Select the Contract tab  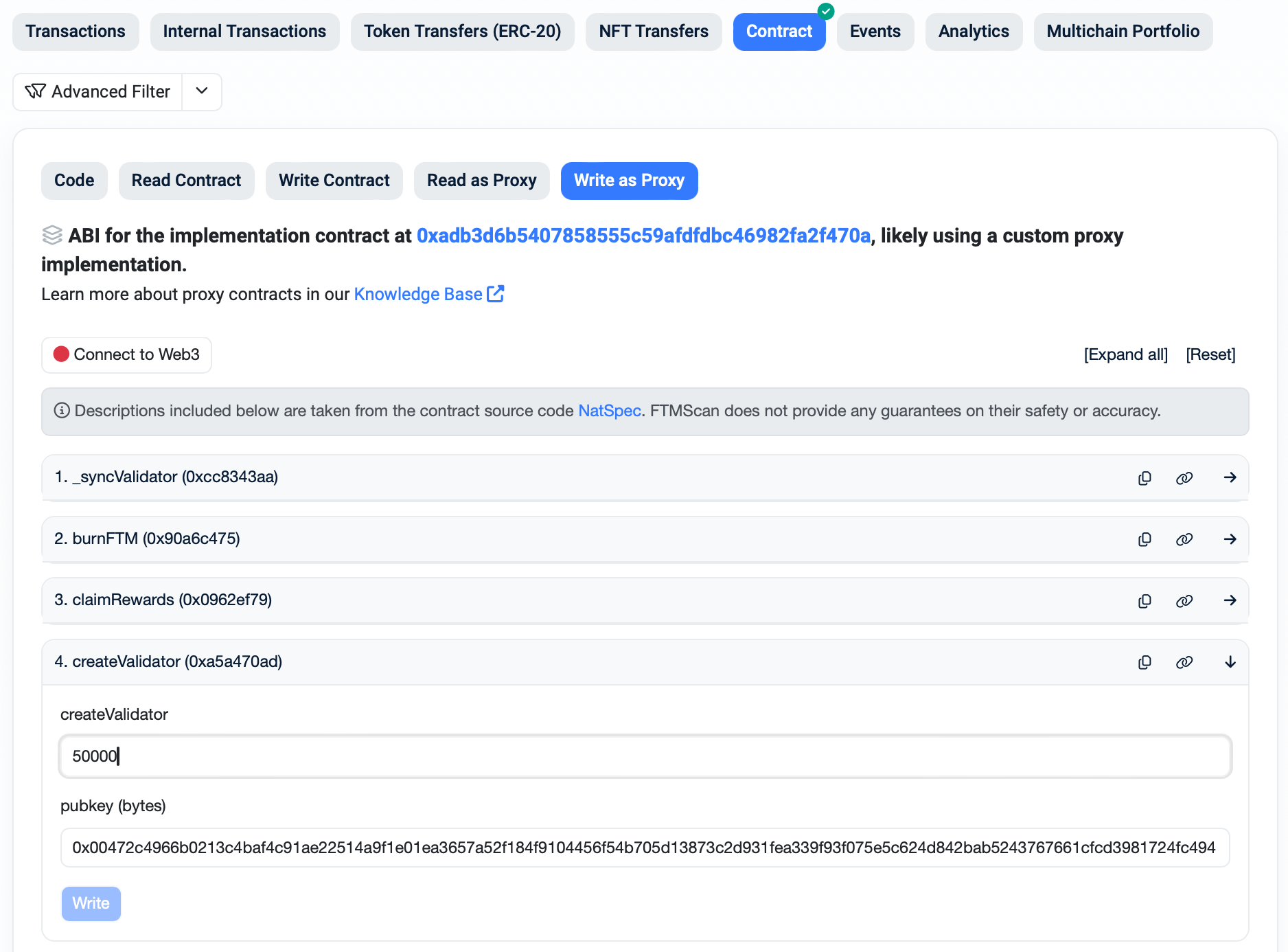(779, 32)
